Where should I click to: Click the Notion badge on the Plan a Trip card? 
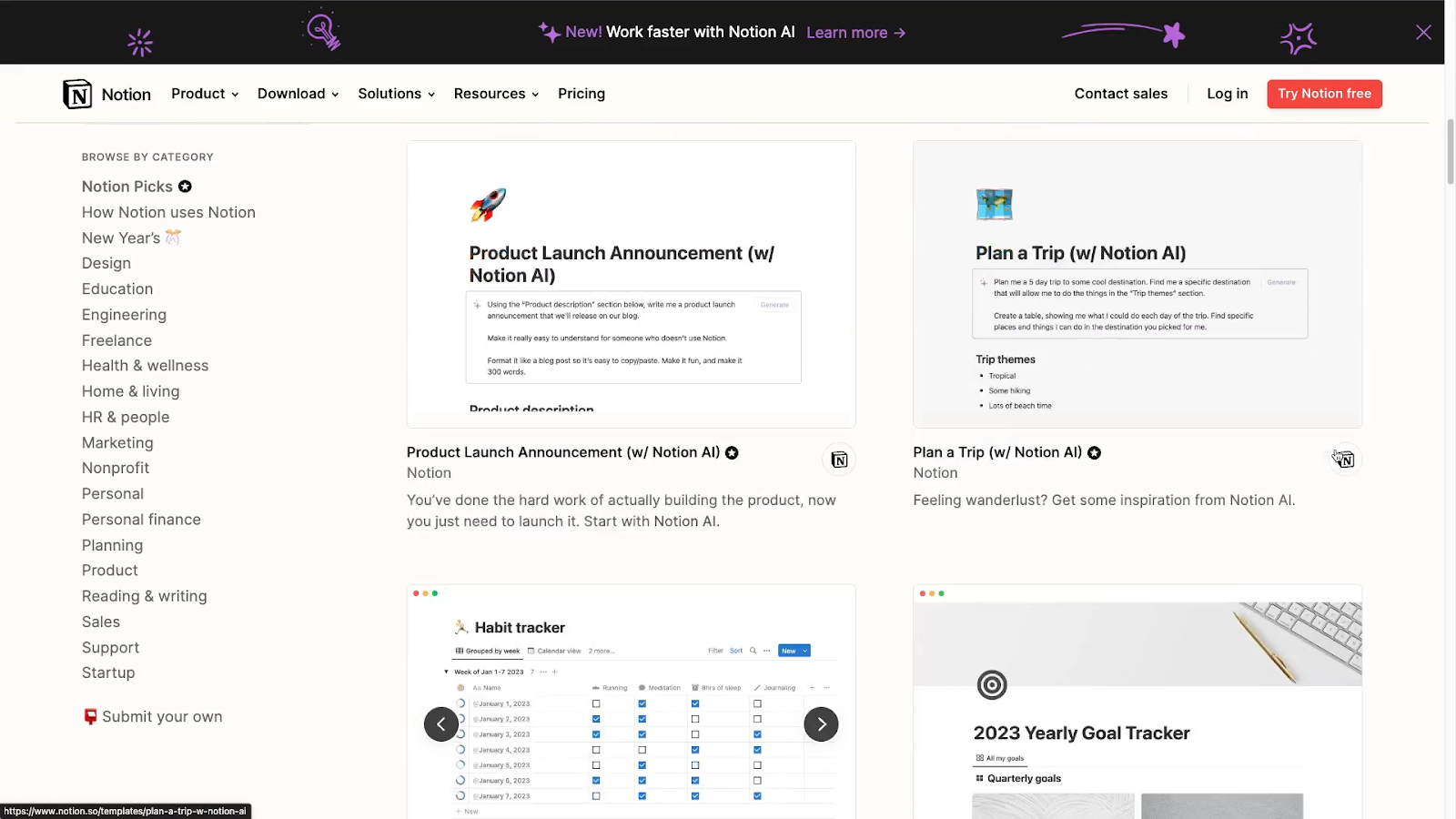1345,460
